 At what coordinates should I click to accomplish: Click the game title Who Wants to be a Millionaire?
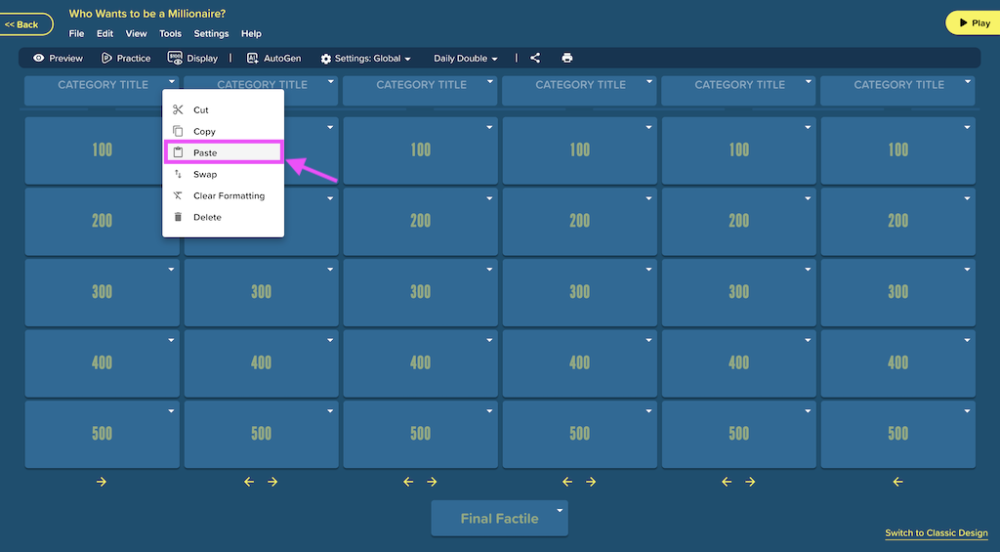[147, 13]
